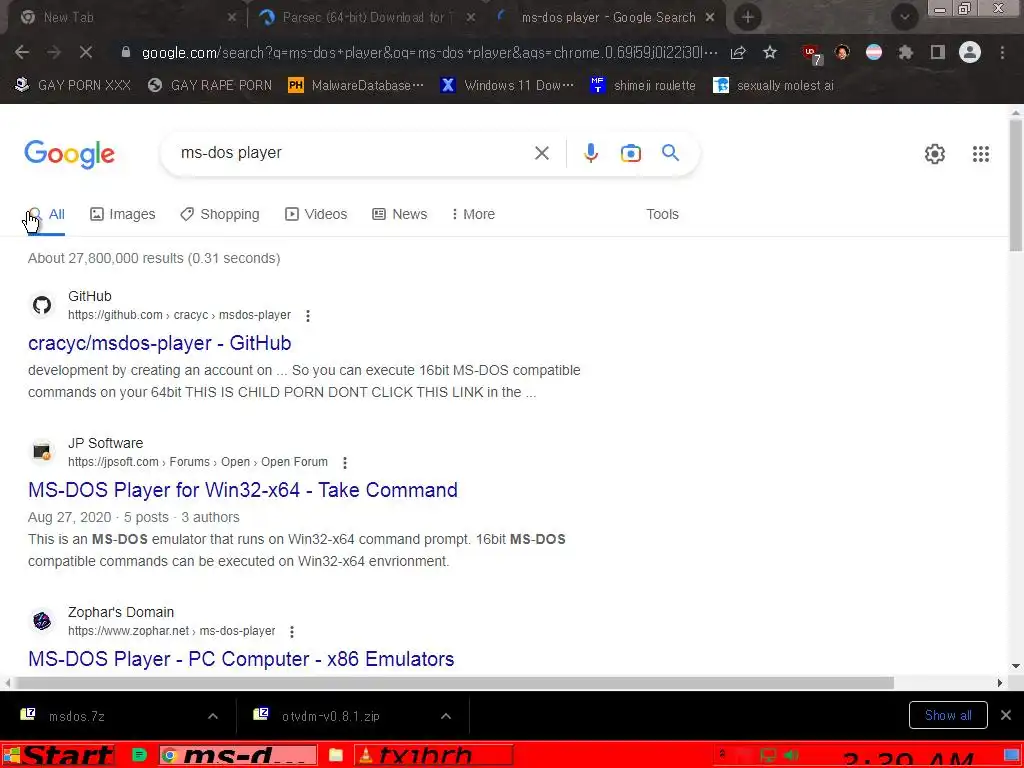The width and height of the screenshot is (1024, 768).
Task: Open the green app icon beside Start
Action: tap(139, 756)
